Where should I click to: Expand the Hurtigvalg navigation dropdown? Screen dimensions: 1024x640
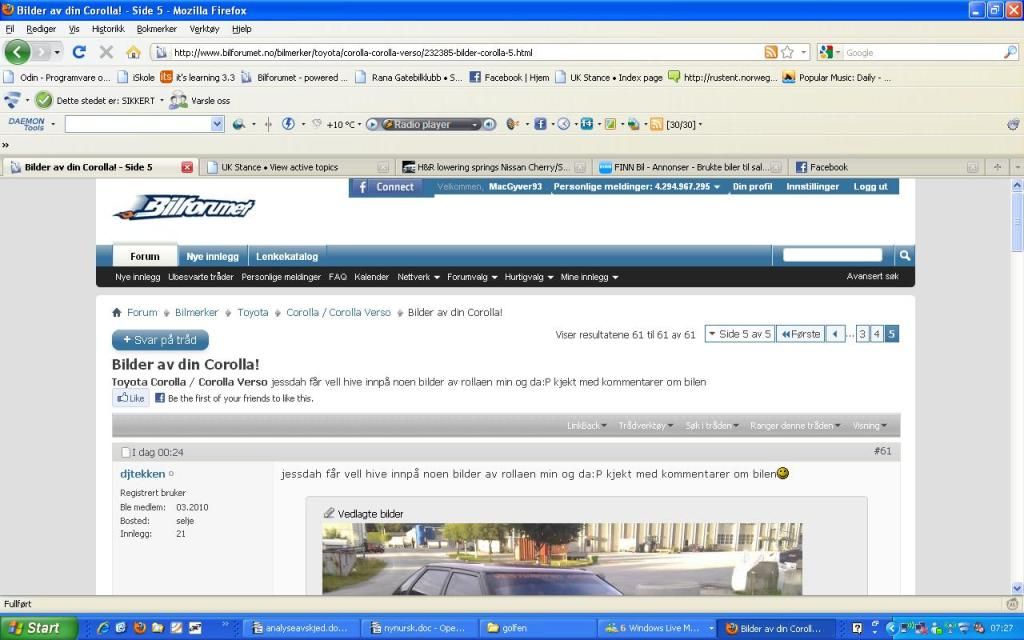click(528, 277)
